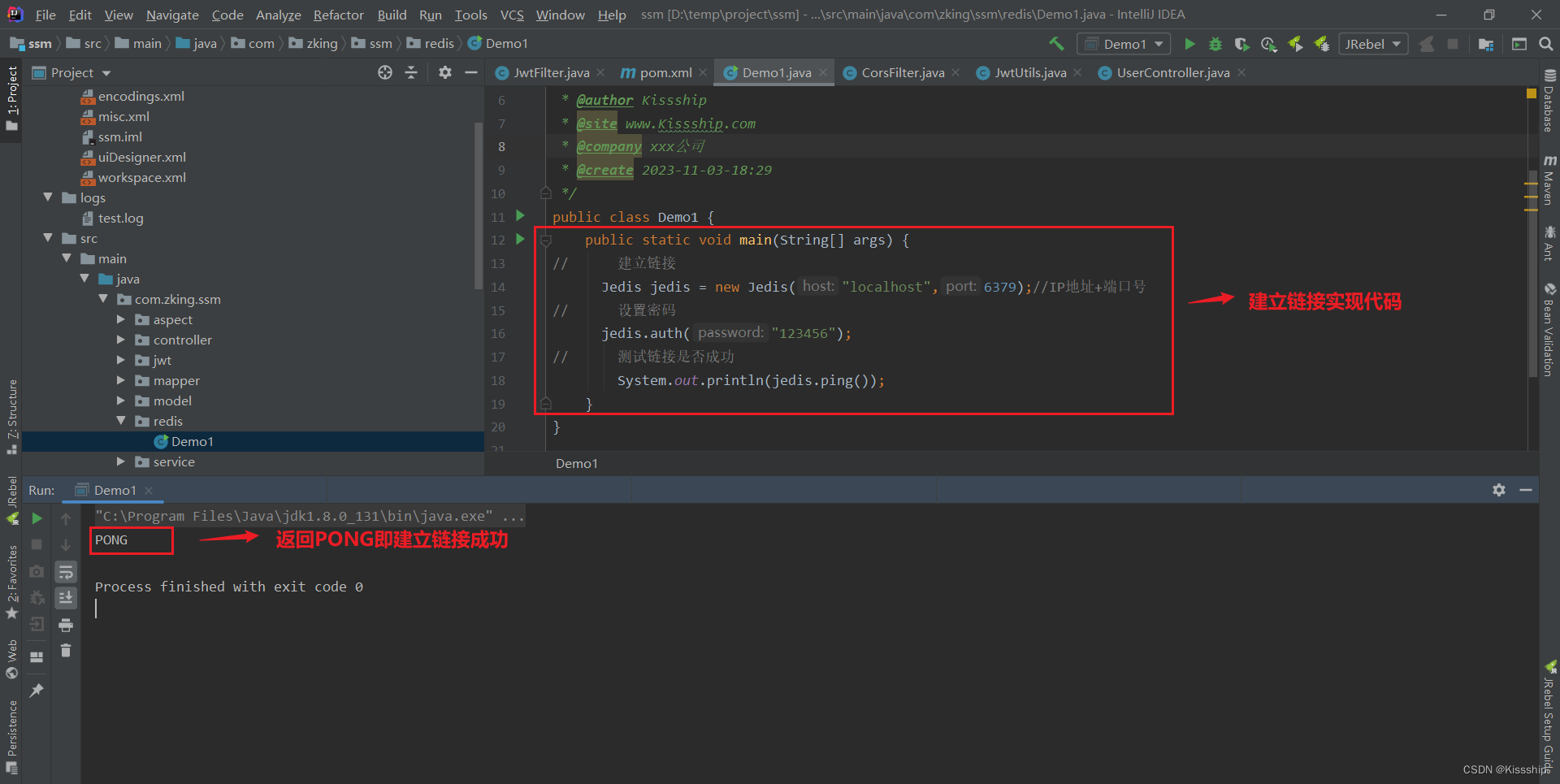The image size is (1560, 784).
Task: Collapse the com.zking.ssm package
Action: 103,299
